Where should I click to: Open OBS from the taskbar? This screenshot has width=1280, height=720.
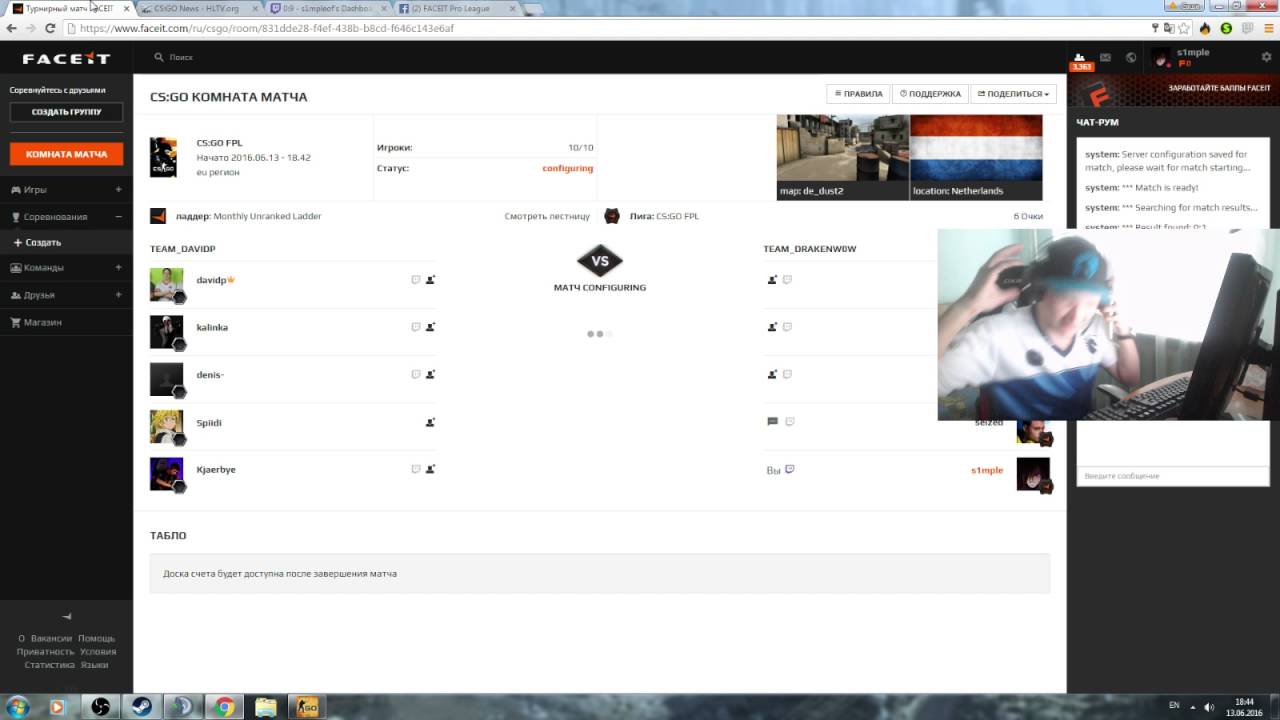(100, 707)
